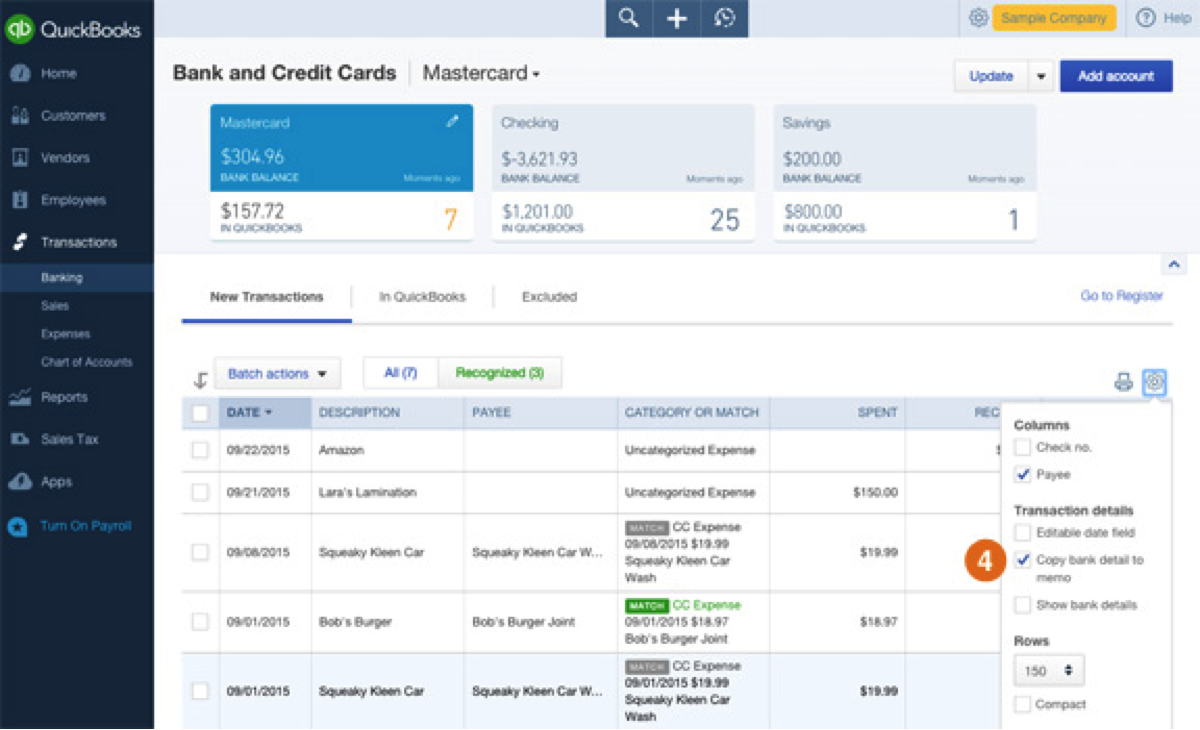Enable the Check no. column checkbox
The height and width of the screenshot is (730, 1200).
pos(1022,448)
